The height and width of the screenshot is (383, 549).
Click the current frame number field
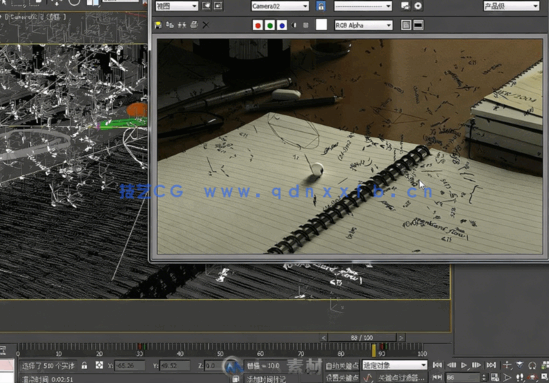pyautogui.click(x=463, y=378)
